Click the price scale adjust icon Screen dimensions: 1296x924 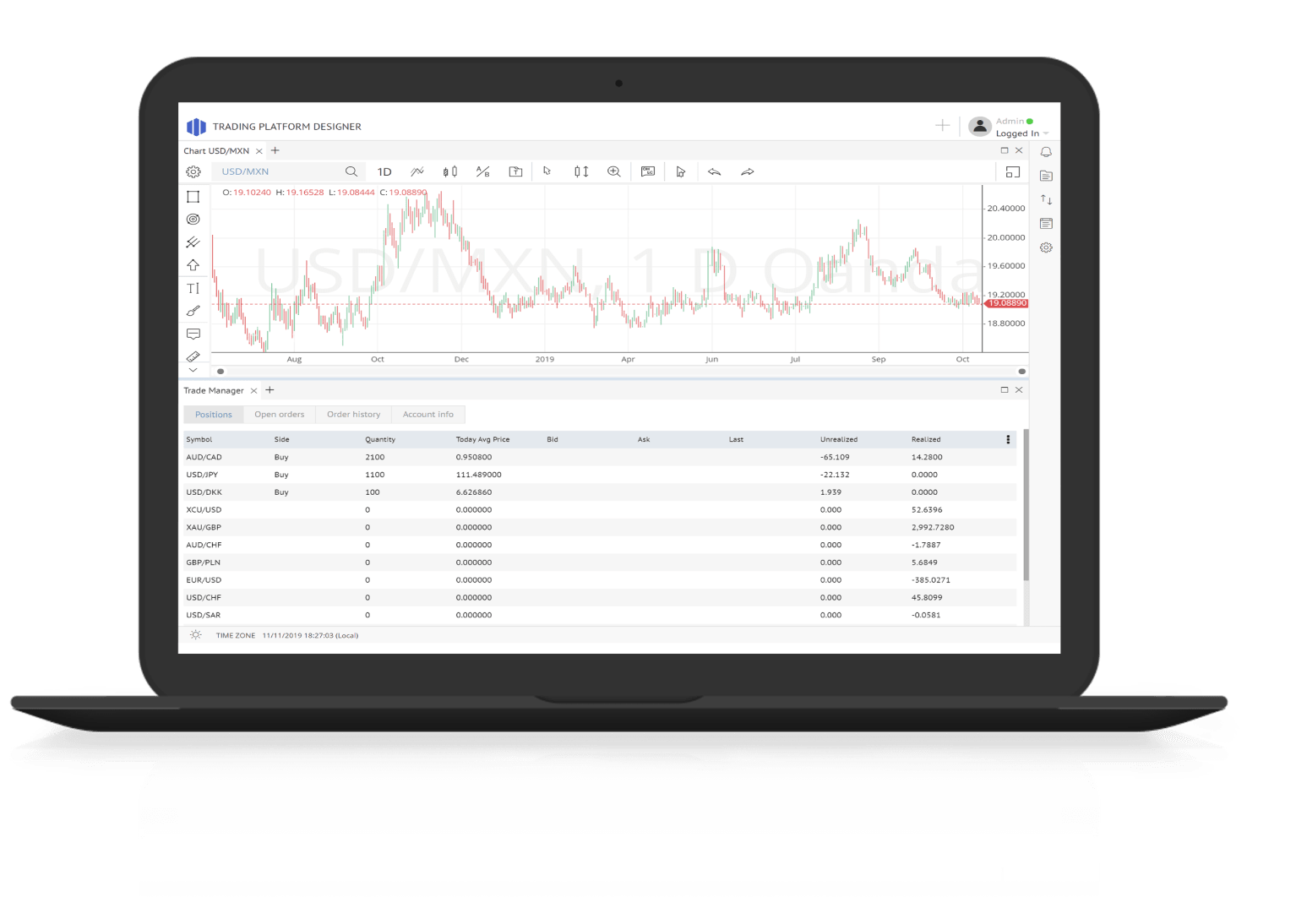click(x=581, y=171)
